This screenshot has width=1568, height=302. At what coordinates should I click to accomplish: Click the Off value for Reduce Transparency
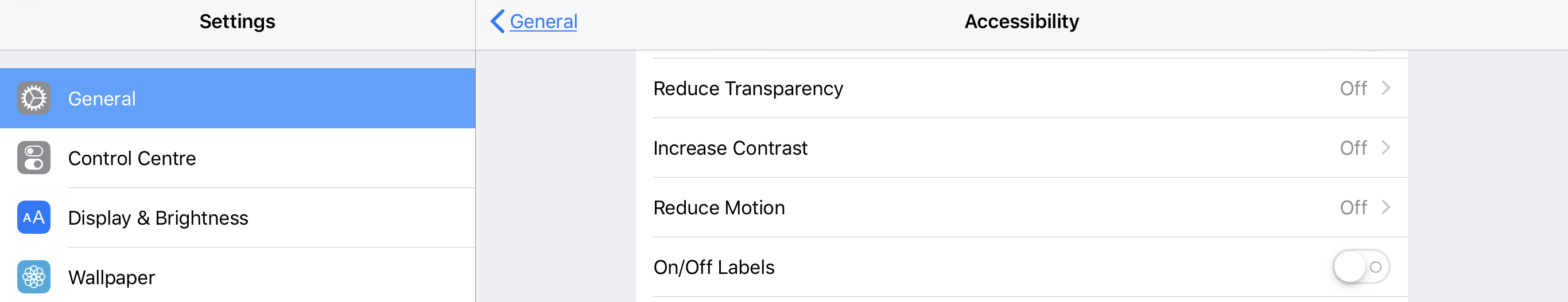pyautogui.click(x=1353, y=89)
